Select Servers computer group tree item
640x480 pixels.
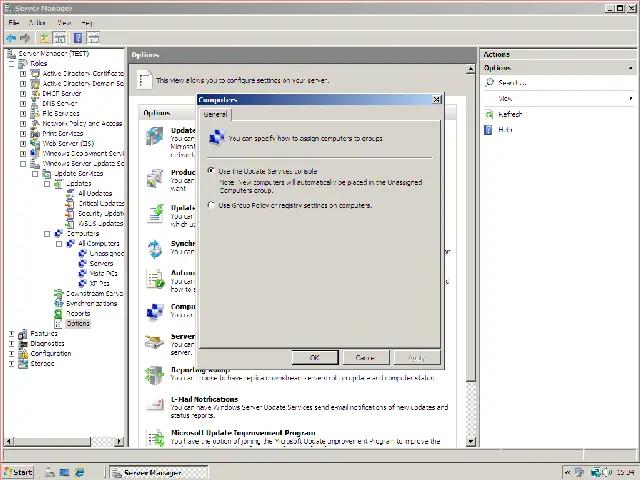coord(101,264)
